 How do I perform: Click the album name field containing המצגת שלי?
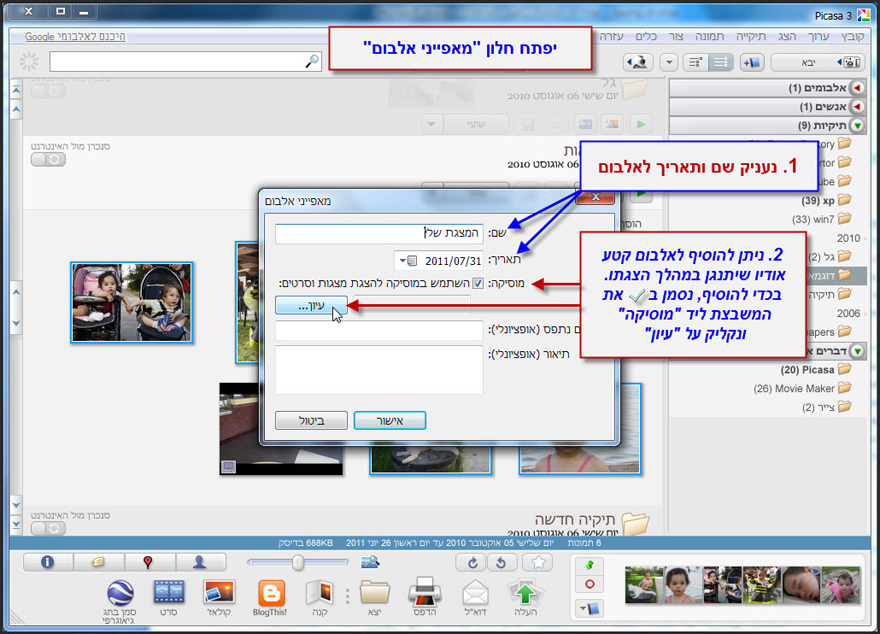[379, 233]
